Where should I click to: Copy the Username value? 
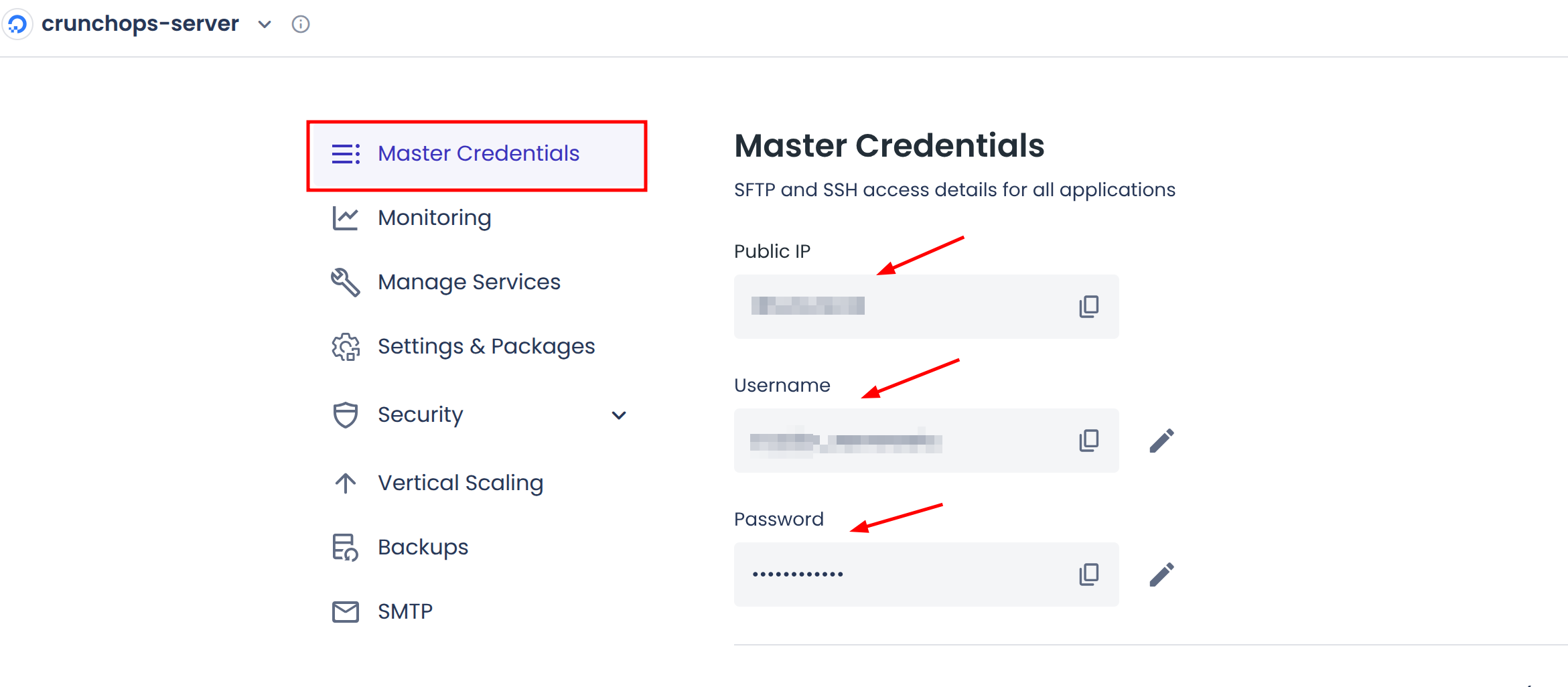tap(1088, 440)
